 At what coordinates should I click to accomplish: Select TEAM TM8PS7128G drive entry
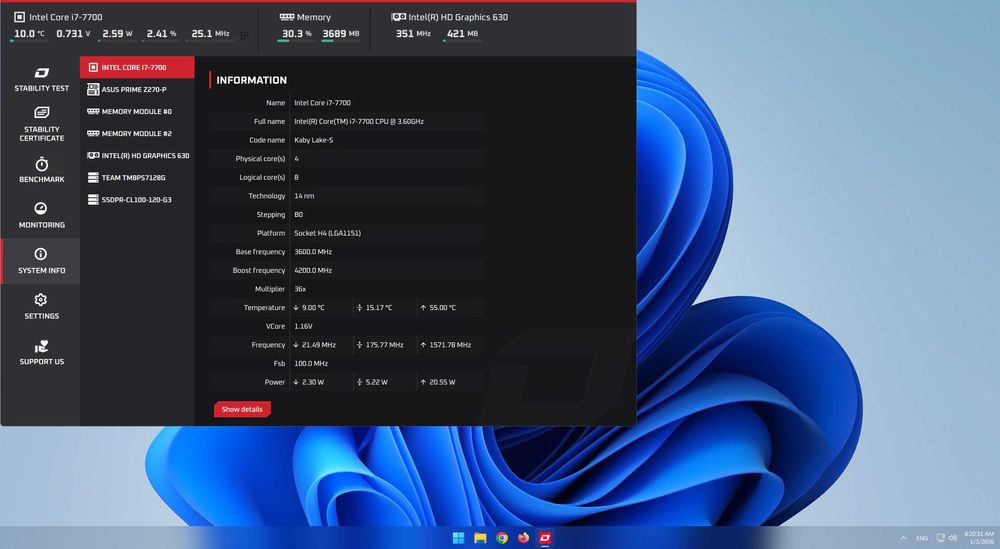click(x=137, y=177)
